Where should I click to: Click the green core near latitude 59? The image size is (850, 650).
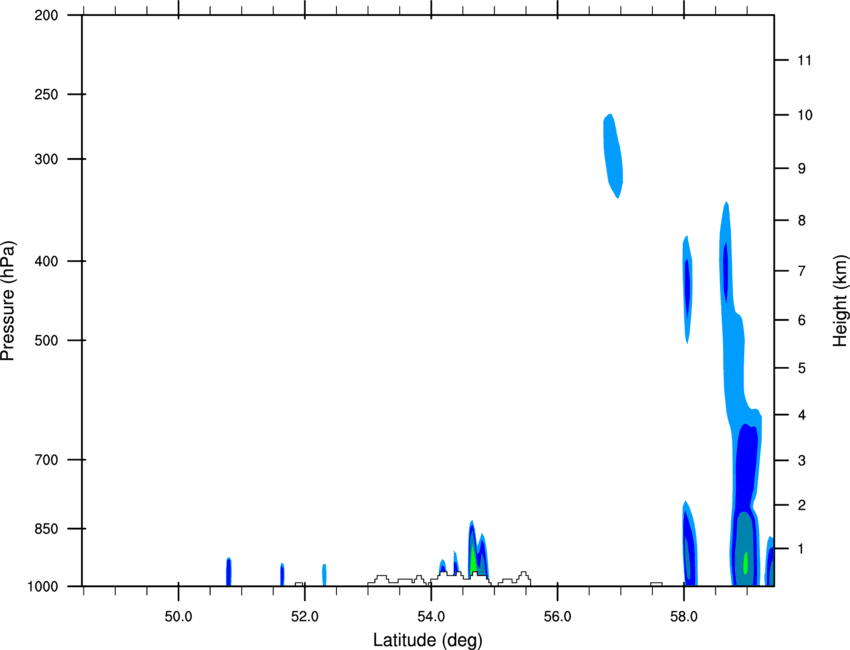745,563
